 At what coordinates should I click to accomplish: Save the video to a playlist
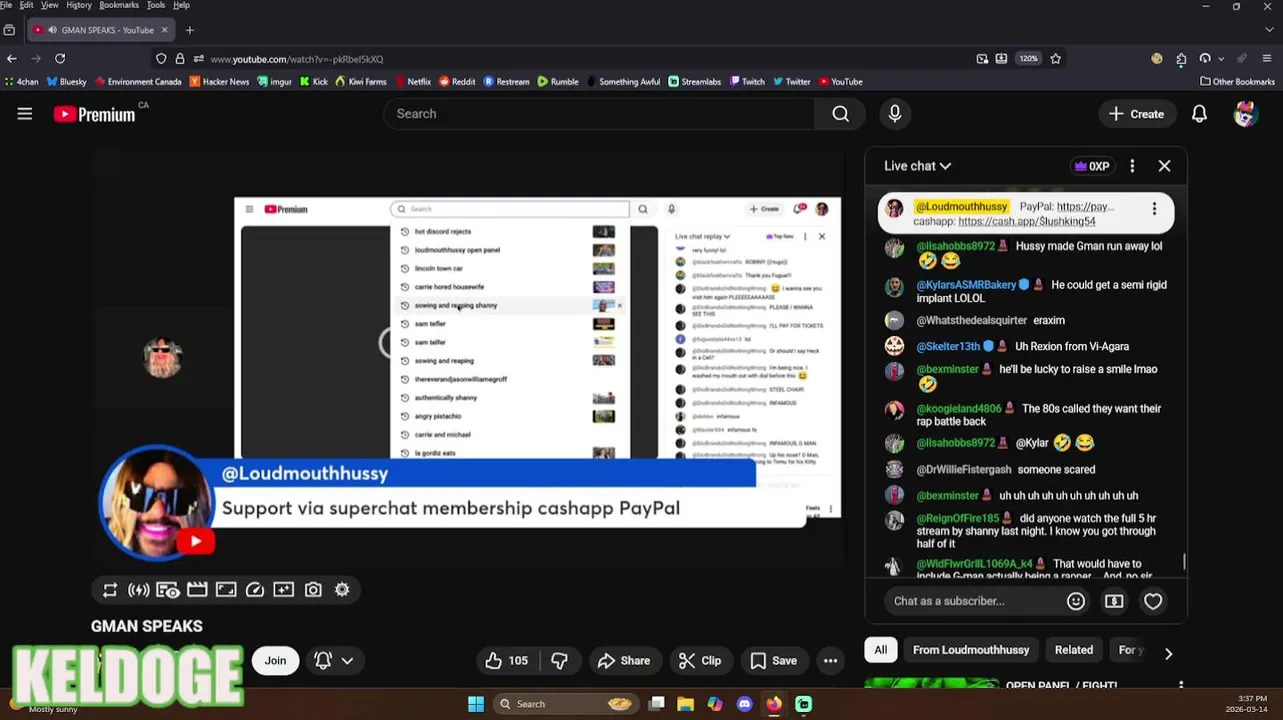tap(774, 661)
